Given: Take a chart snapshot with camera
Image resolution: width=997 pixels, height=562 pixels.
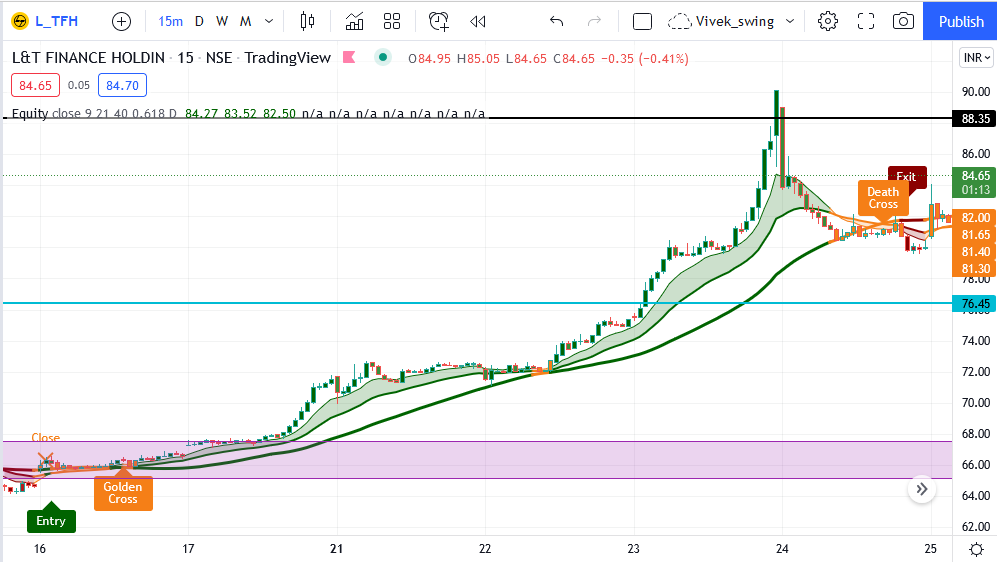Looking at the screenshot, I should click(x=903, y=22).
